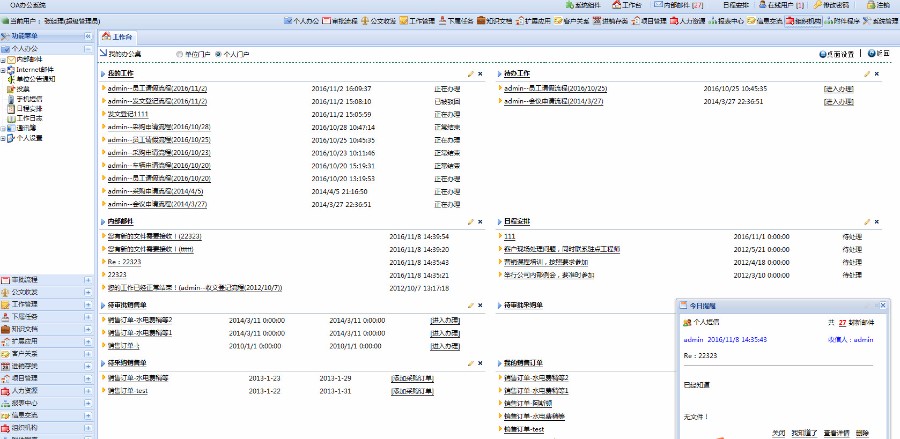Close the 今日提醒 popup window
Viewport: 900px width, 439px height.
click(883, 306)
